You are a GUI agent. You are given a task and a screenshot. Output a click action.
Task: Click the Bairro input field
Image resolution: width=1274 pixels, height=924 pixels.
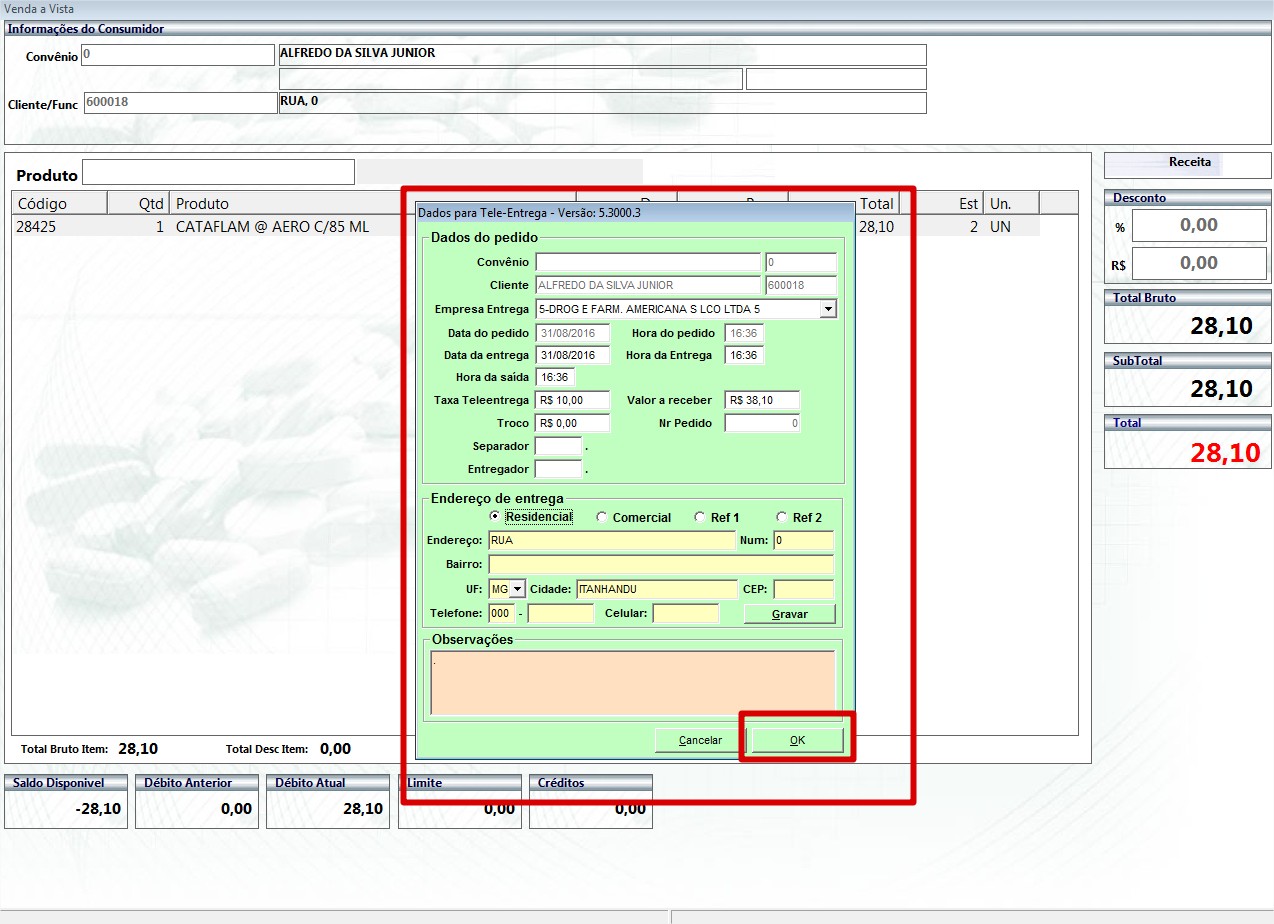click(660, 565)
